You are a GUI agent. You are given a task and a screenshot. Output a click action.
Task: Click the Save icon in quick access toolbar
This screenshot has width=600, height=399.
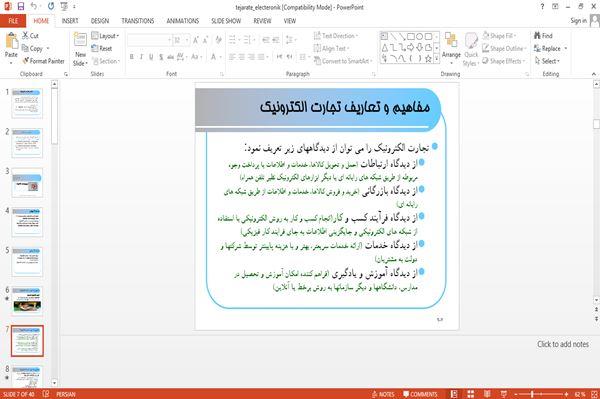21,6
